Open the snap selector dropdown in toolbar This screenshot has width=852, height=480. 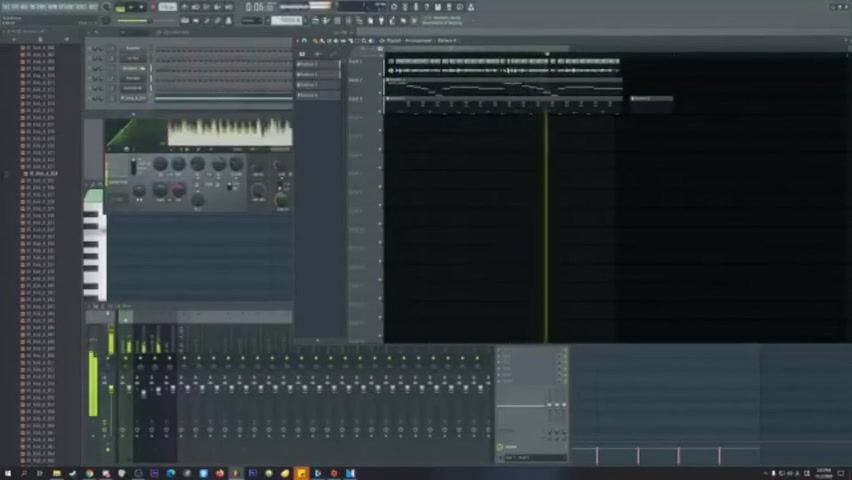[x=251, y=21]
